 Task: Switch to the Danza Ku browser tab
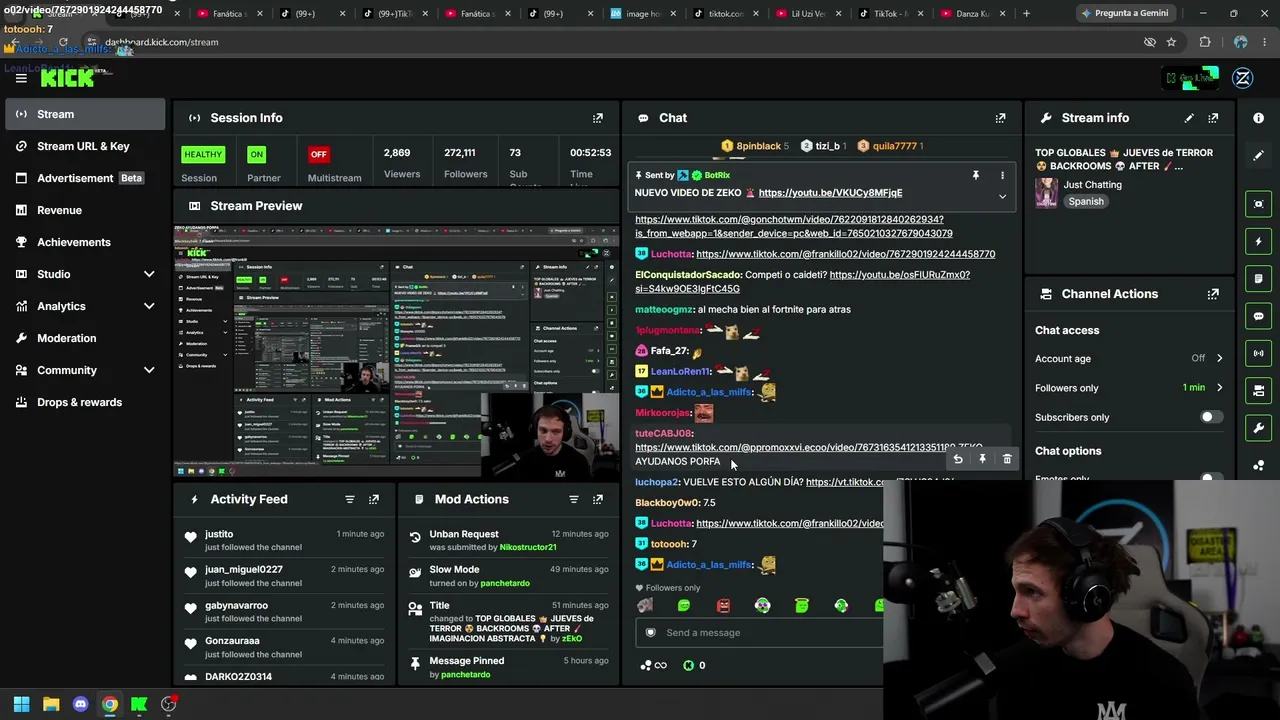click(x=975, y=13)
